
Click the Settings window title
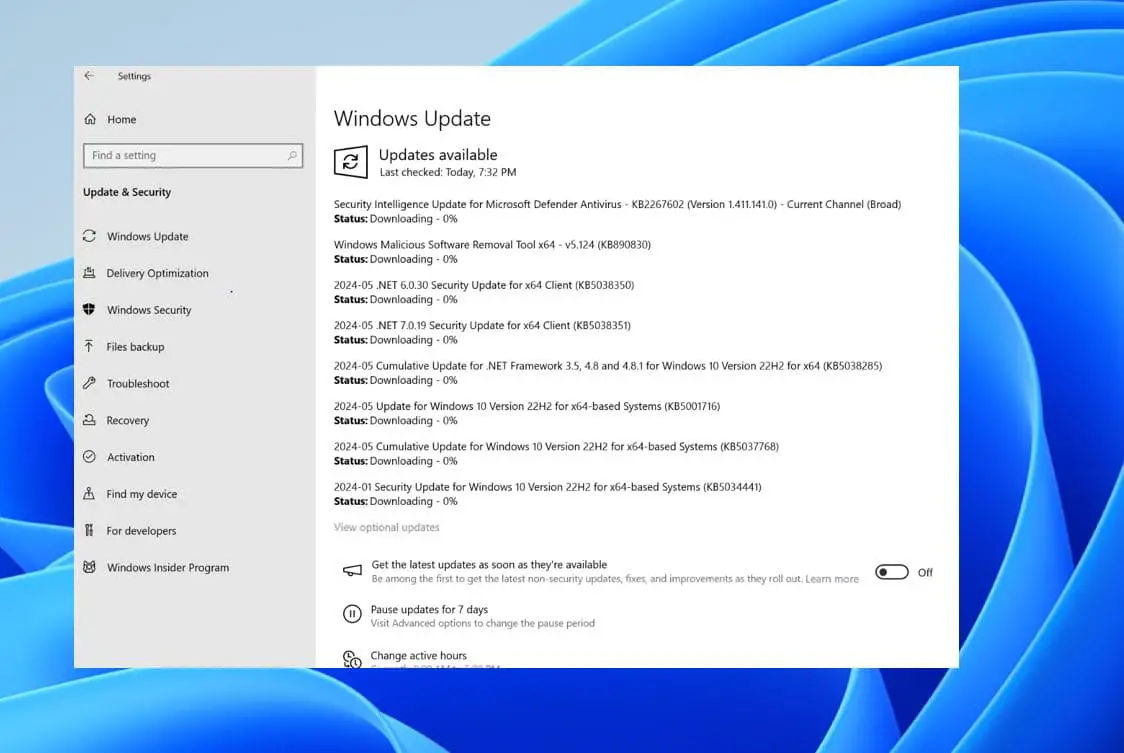(134, 76)
